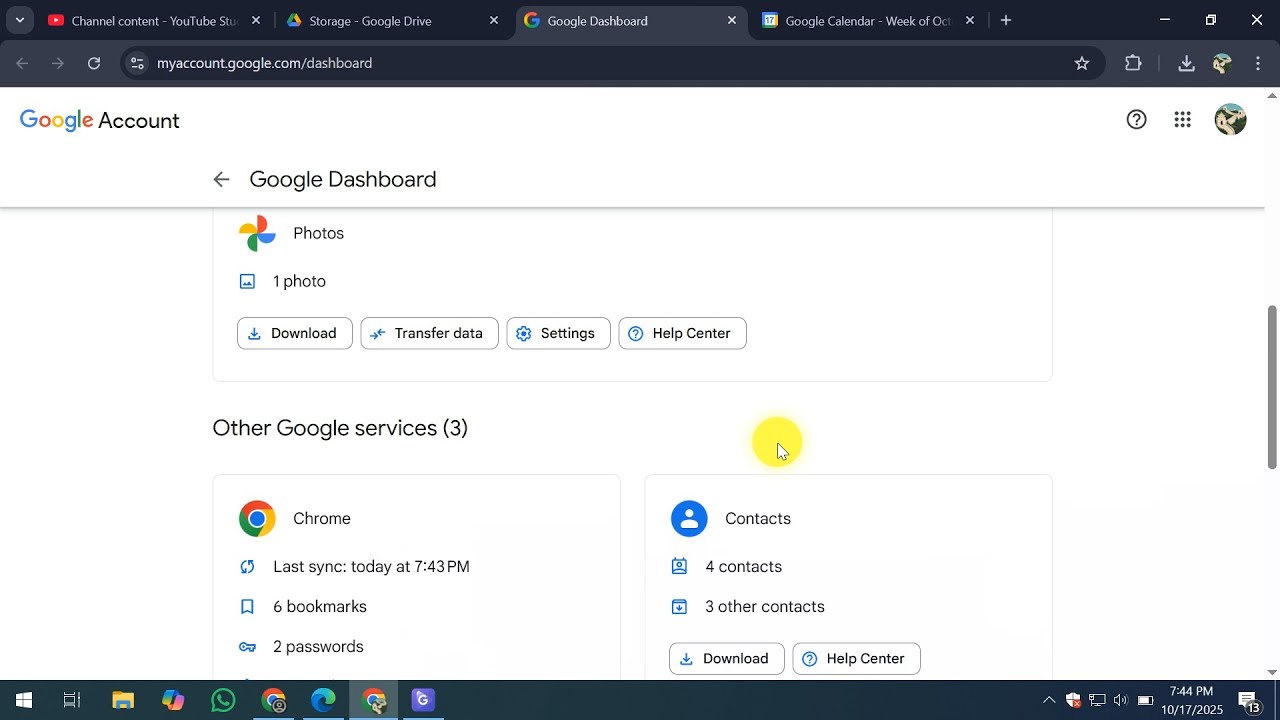The image size is (1280, 720).
Task: Click the Google Account logo
Action: pyautogui.click(x=100, y=121)
